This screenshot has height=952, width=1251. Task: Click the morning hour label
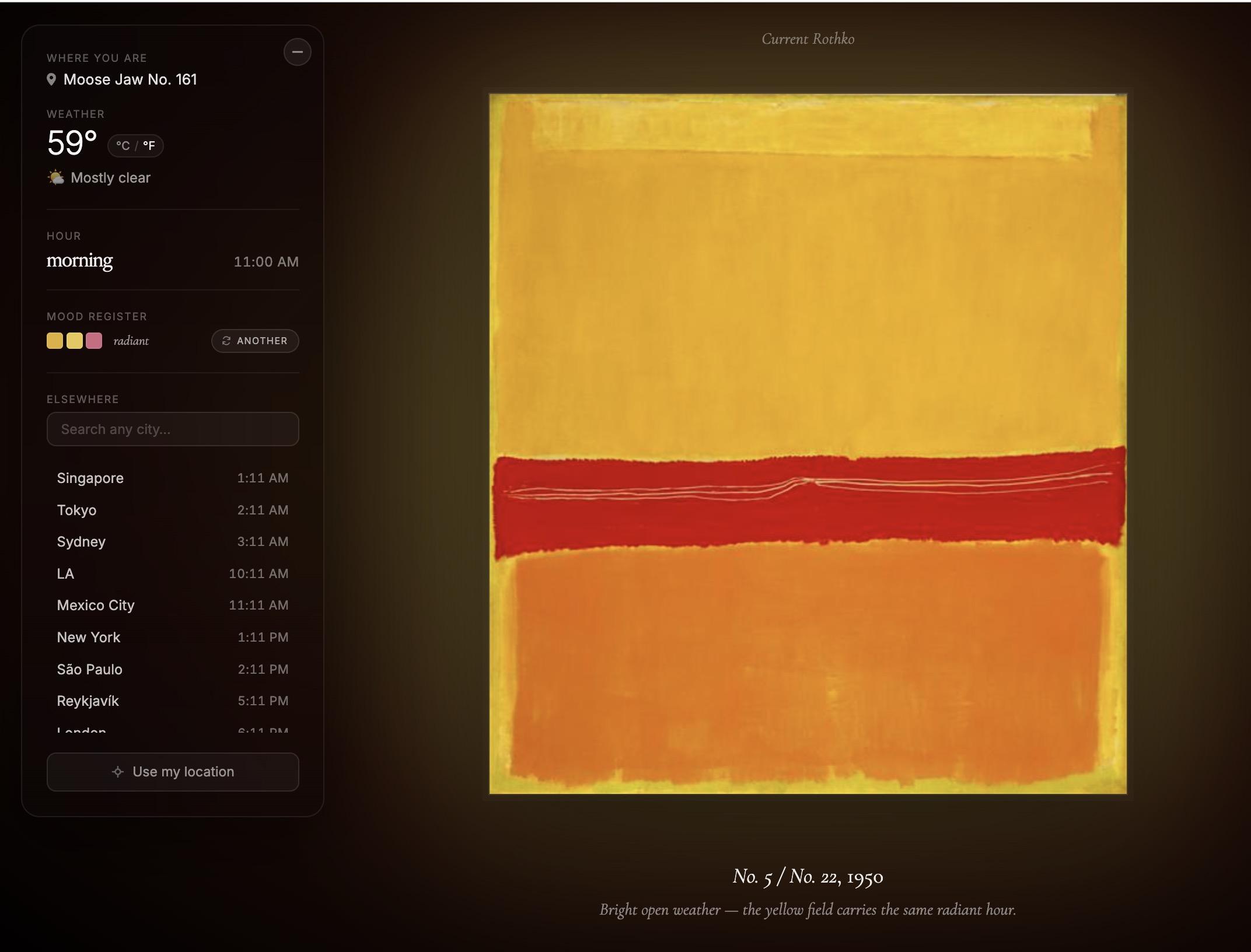point(79,261)
